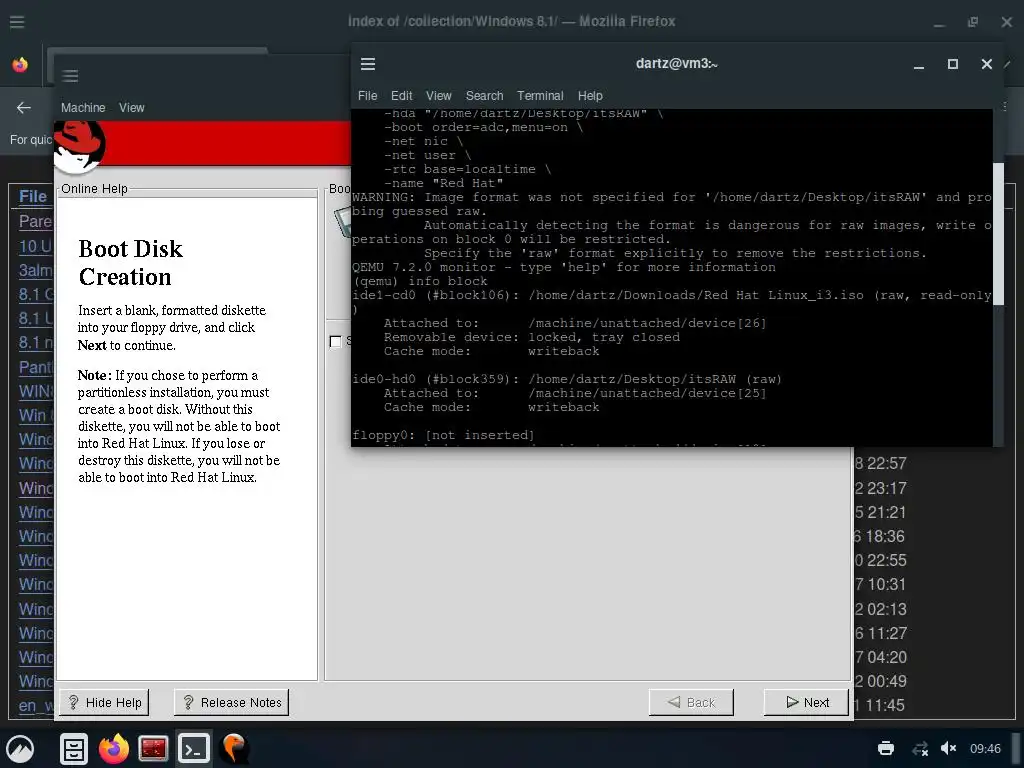
Task: Open the terminal File menu
Action: pyautogui.click(x=368, y=96)
